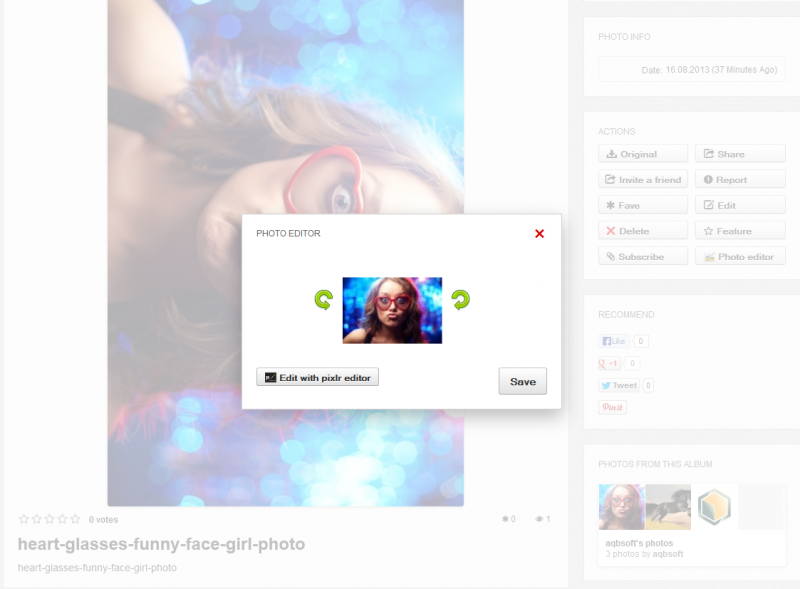This screenshot has height=589, width=800.
Task: Rate photo with the fifth star
Action: (75, 519)
